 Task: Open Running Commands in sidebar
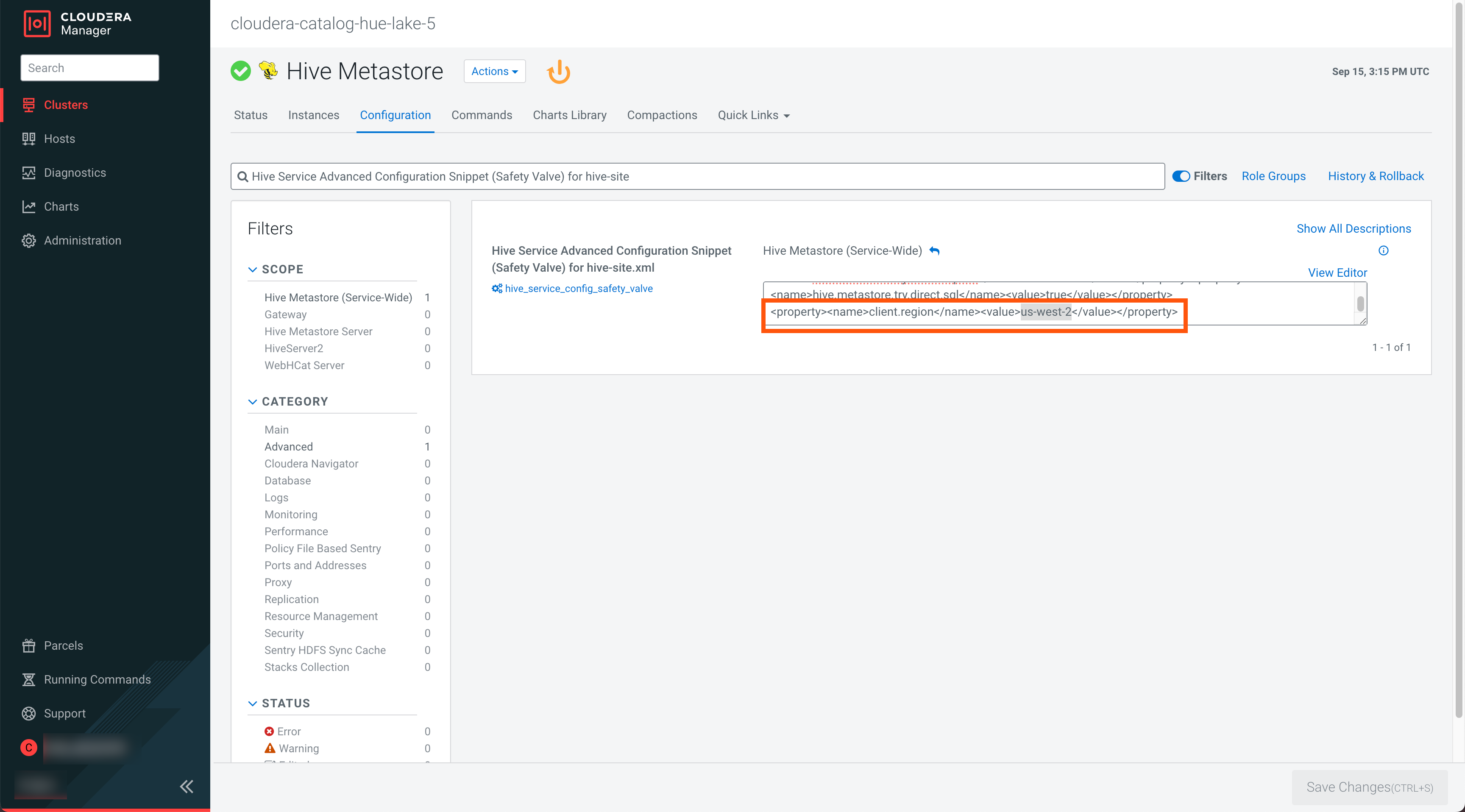[x=97, y=679]
